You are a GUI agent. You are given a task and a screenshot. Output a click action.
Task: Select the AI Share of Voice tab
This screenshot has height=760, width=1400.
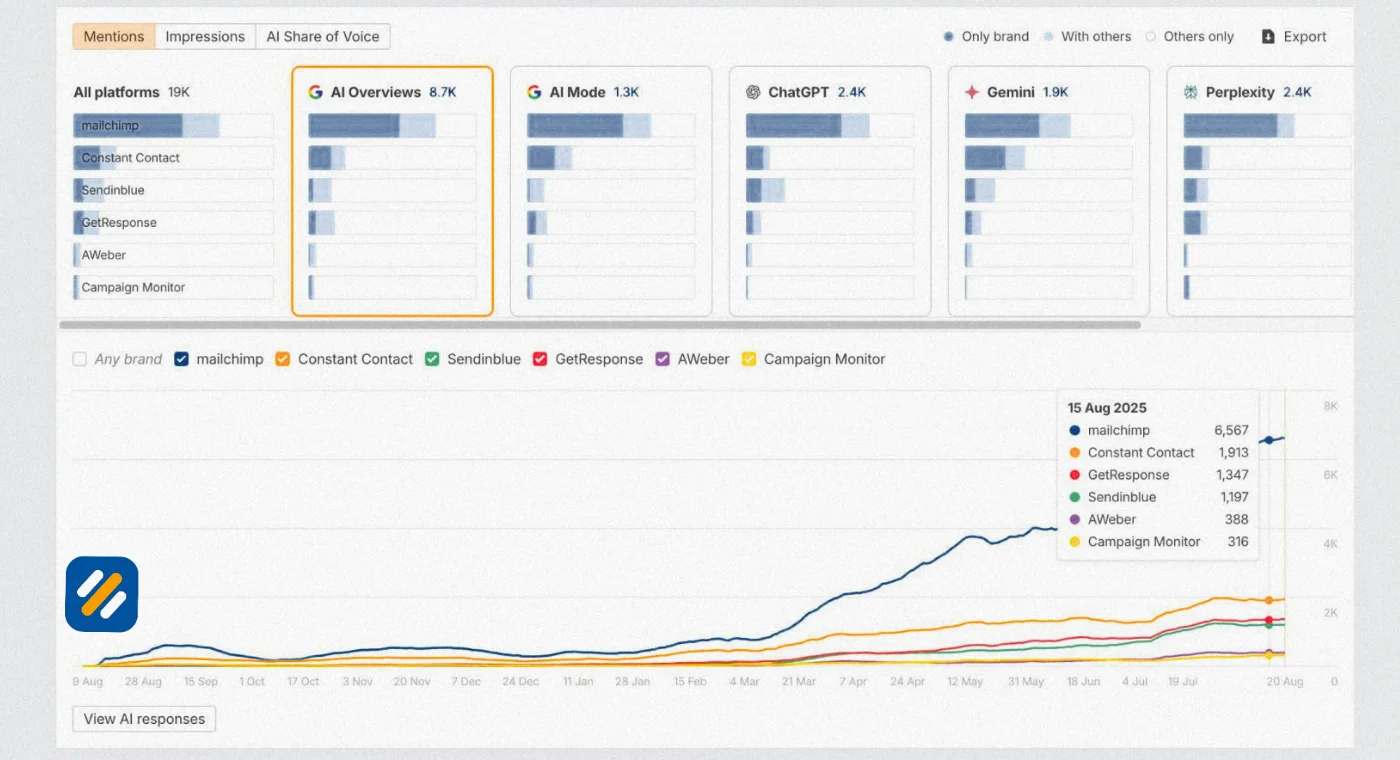click(x=323, y=37)
